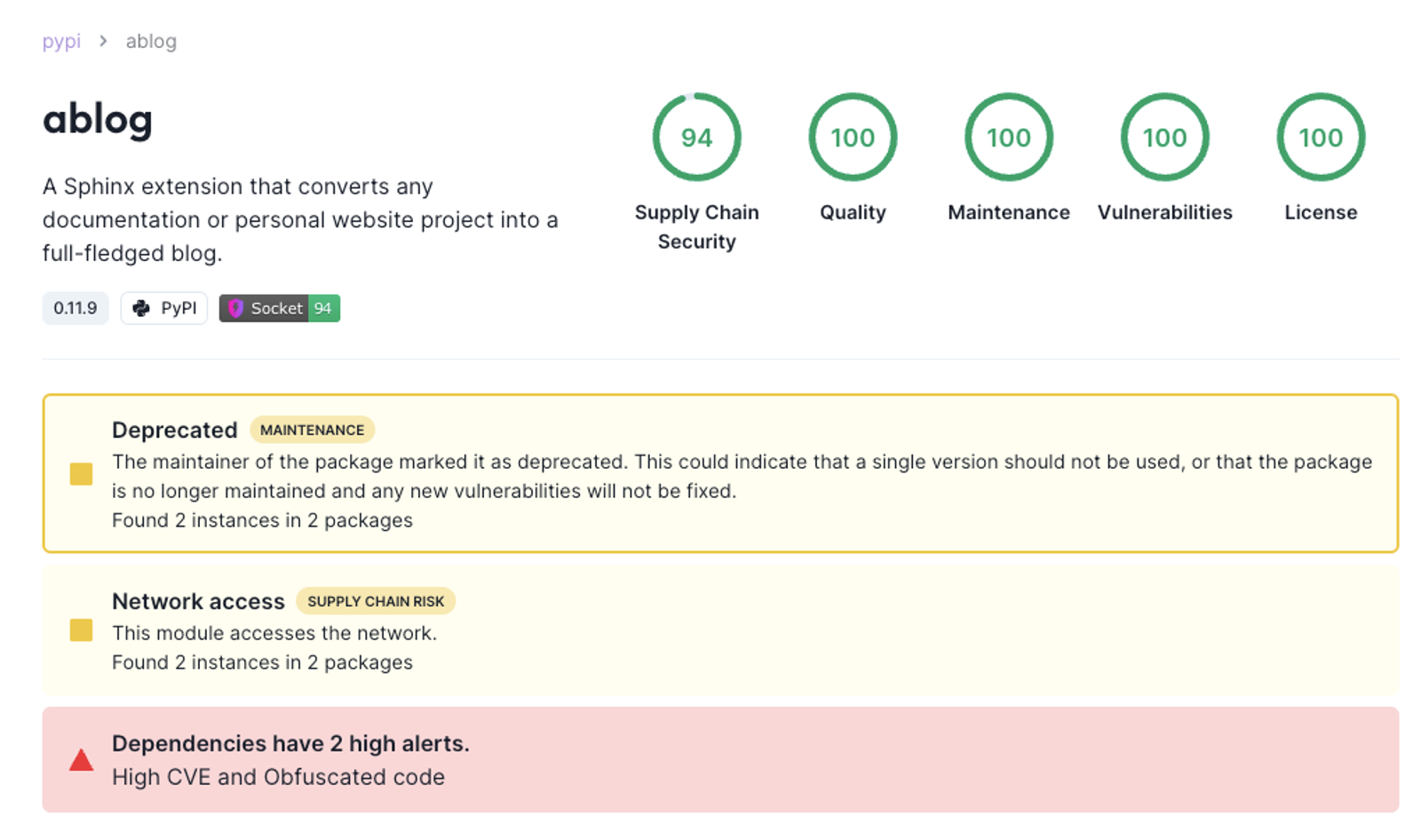The image size is (1421, 840).
Task: Open the Supply Chain Security score circle
Action: pos(696,137)
